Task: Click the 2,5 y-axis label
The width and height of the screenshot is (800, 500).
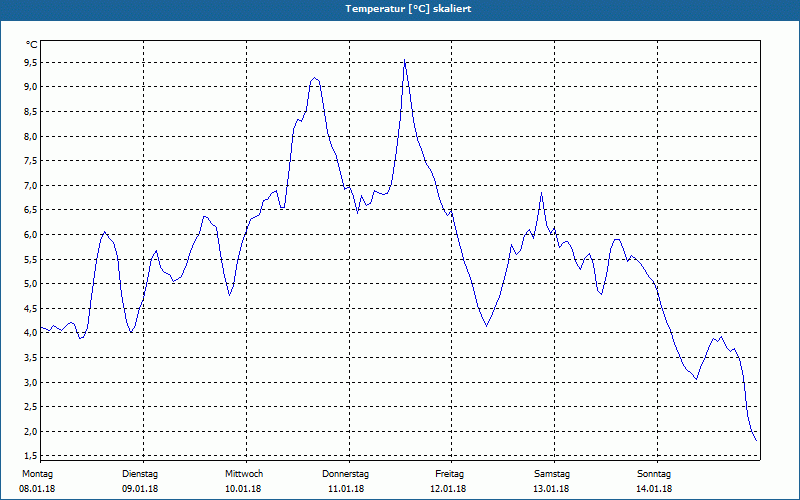Action: coord(31,407)
